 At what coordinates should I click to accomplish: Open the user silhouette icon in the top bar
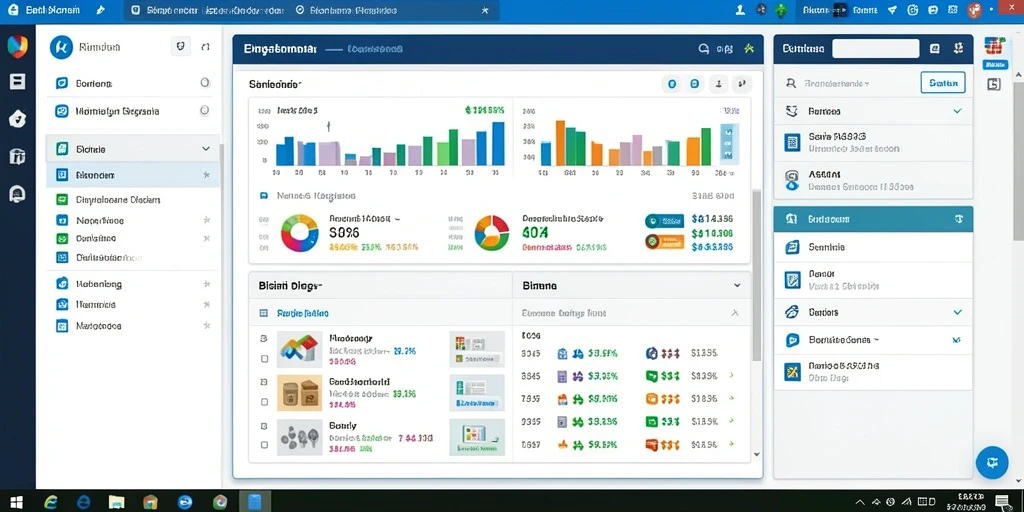[740, 10]
